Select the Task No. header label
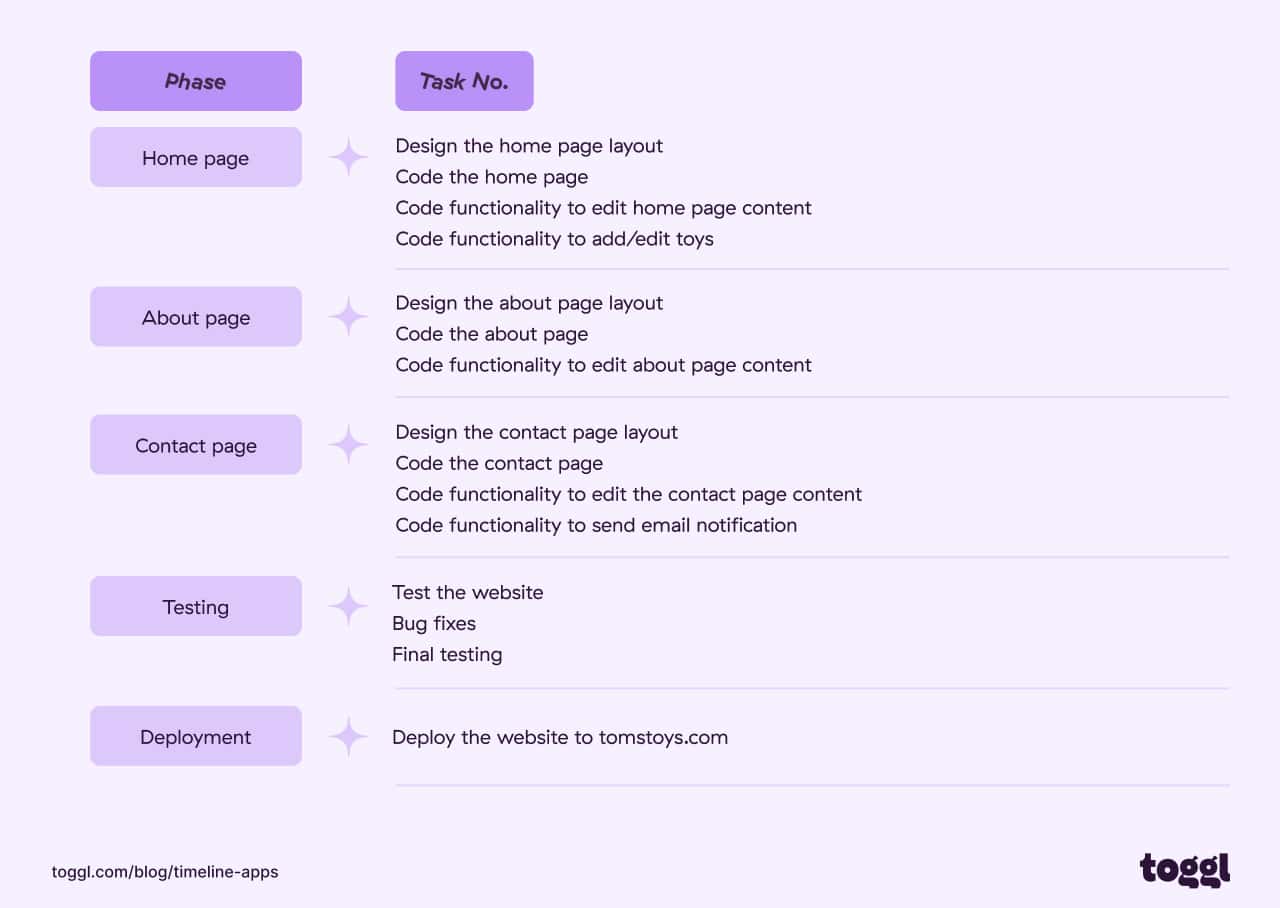Viewport: 1280px width, 908px height. coord(464,81)
